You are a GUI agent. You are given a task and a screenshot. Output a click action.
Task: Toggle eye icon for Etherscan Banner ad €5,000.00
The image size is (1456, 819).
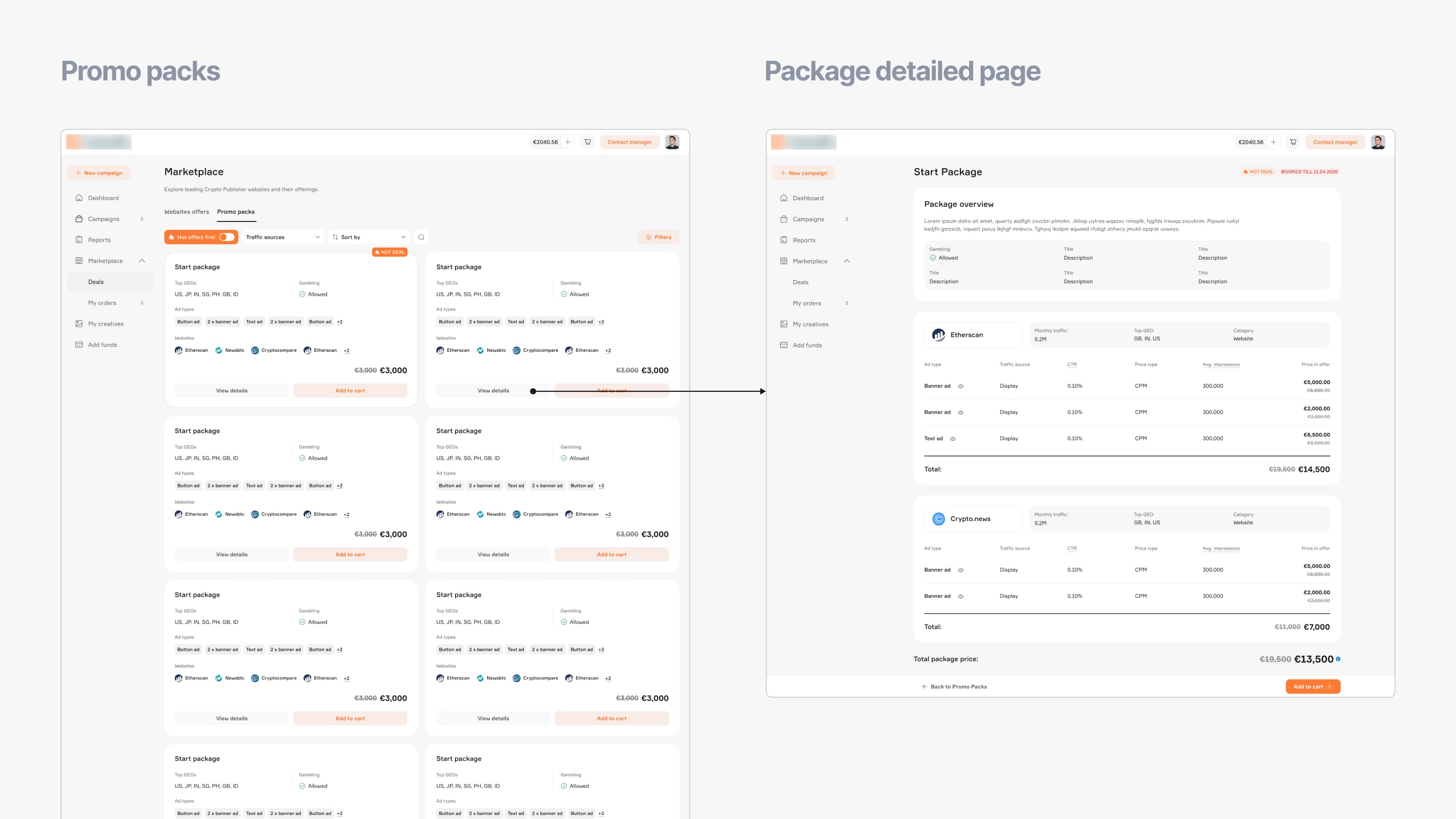[x=961, y=386]
